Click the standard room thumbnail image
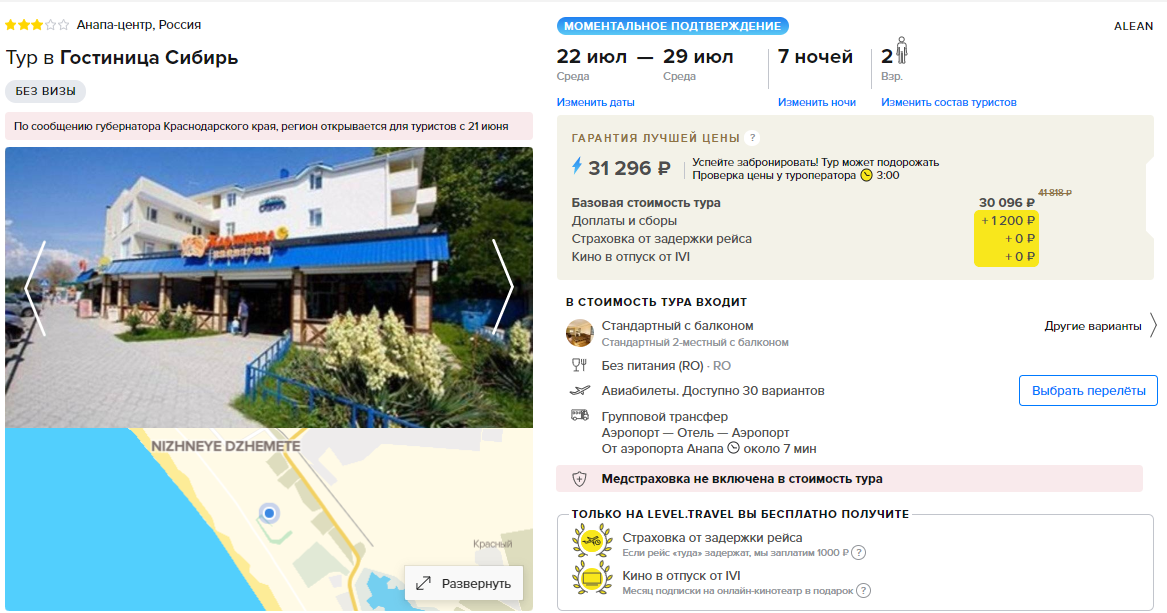 [x=579, y=333]
